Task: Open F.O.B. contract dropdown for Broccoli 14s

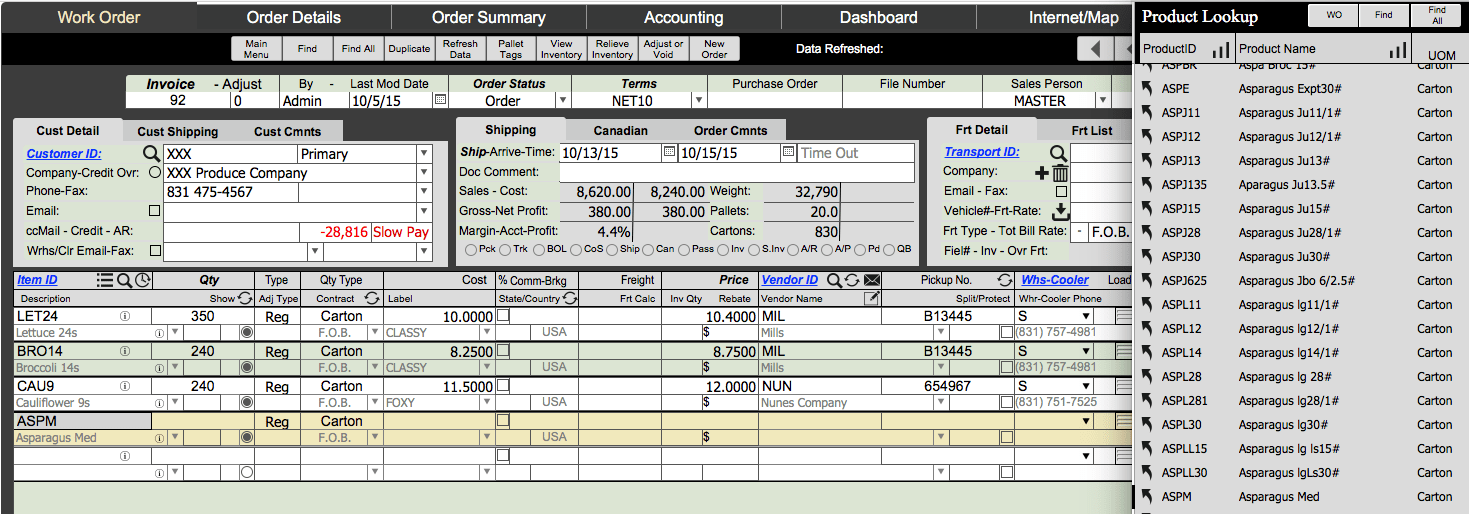Action: click(375, 367)
